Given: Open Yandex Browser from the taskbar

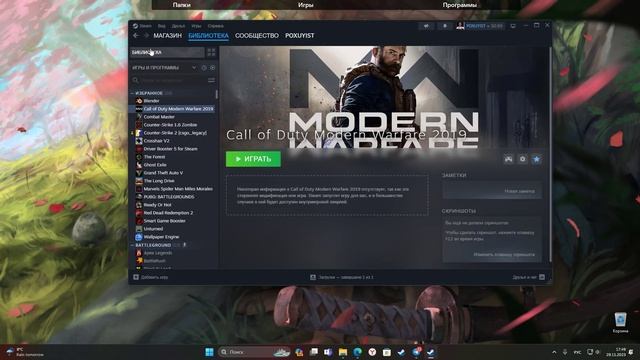Looking at the screenshot, I should pyautogui.click(x=372, y=352).
